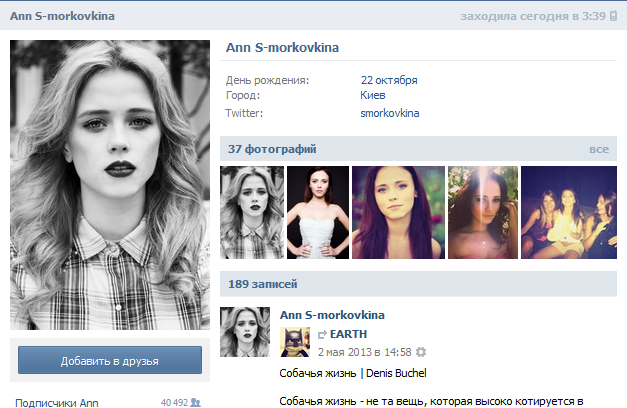Click the profile name heading above birthday
Viewport: 627px width, 408px height.
pos(282,48)
